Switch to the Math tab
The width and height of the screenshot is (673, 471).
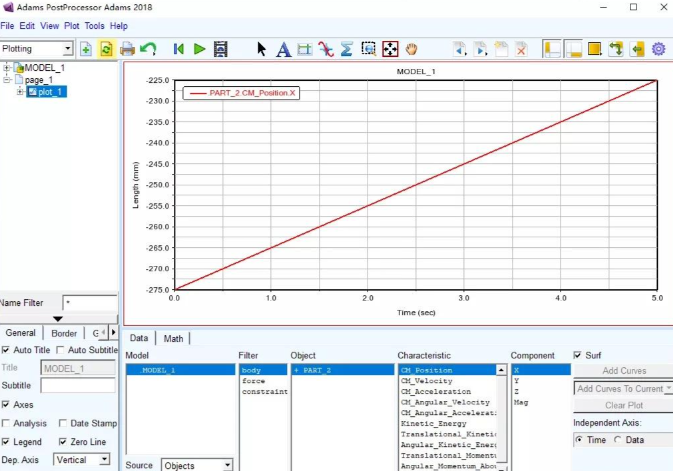(174, 338)
